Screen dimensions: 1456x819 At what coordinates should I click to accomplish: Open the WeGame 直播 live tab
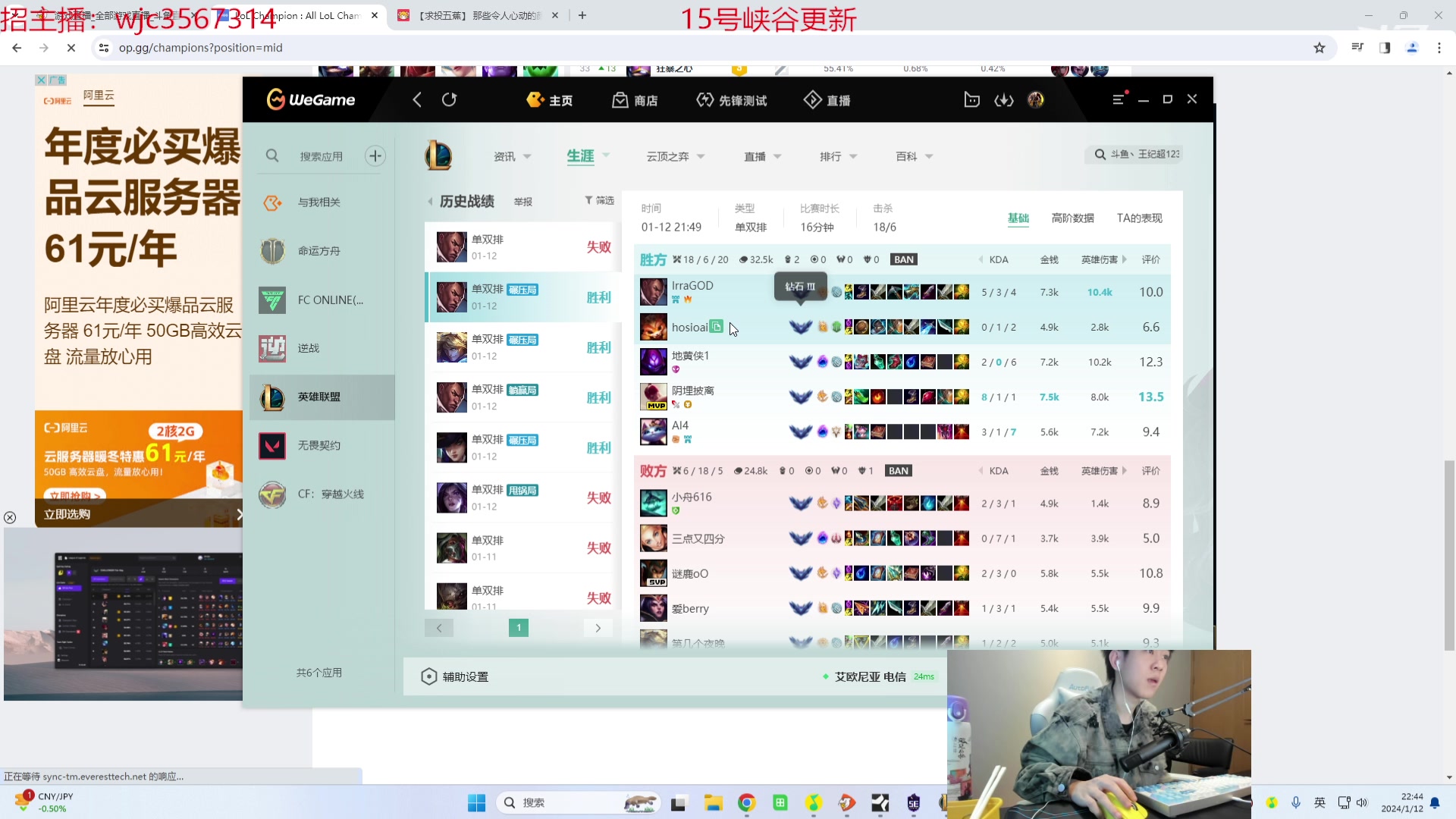[x=827, y=100]
